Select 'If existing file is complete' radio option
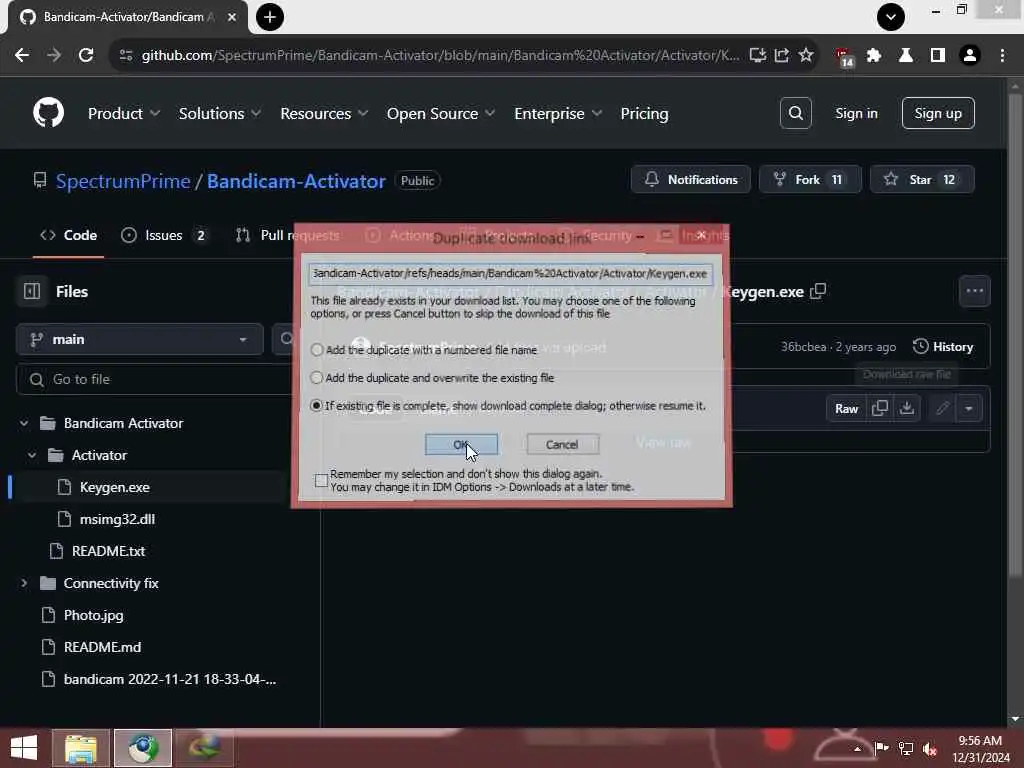Image resolution: width=1024 pixels, height=768 pixels. coord(317,406)
